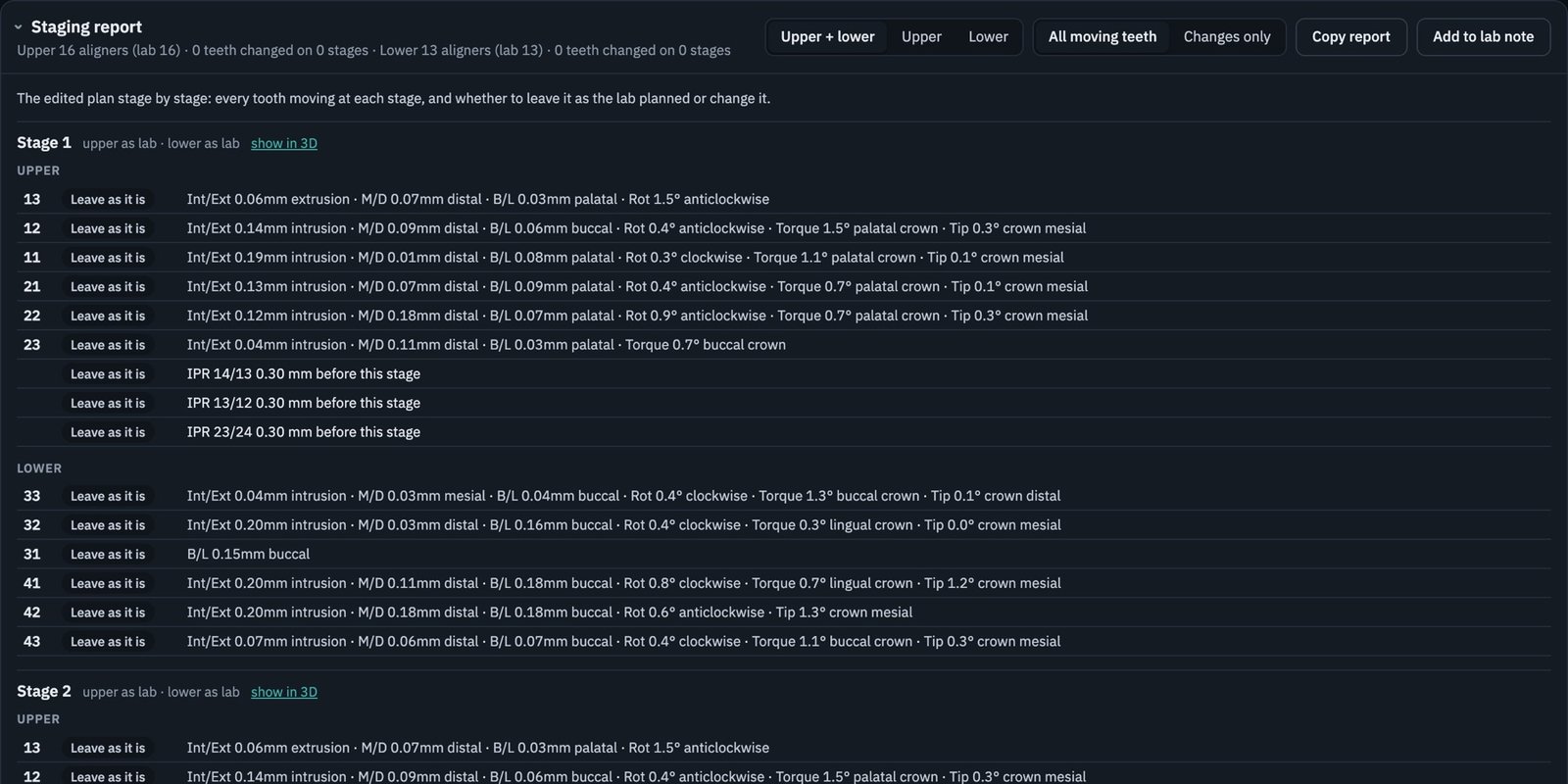The height and width of the screenshot is (784, 1568).
Task: Click Leave as it is for IPR 14/13
Action: point(108,374)
